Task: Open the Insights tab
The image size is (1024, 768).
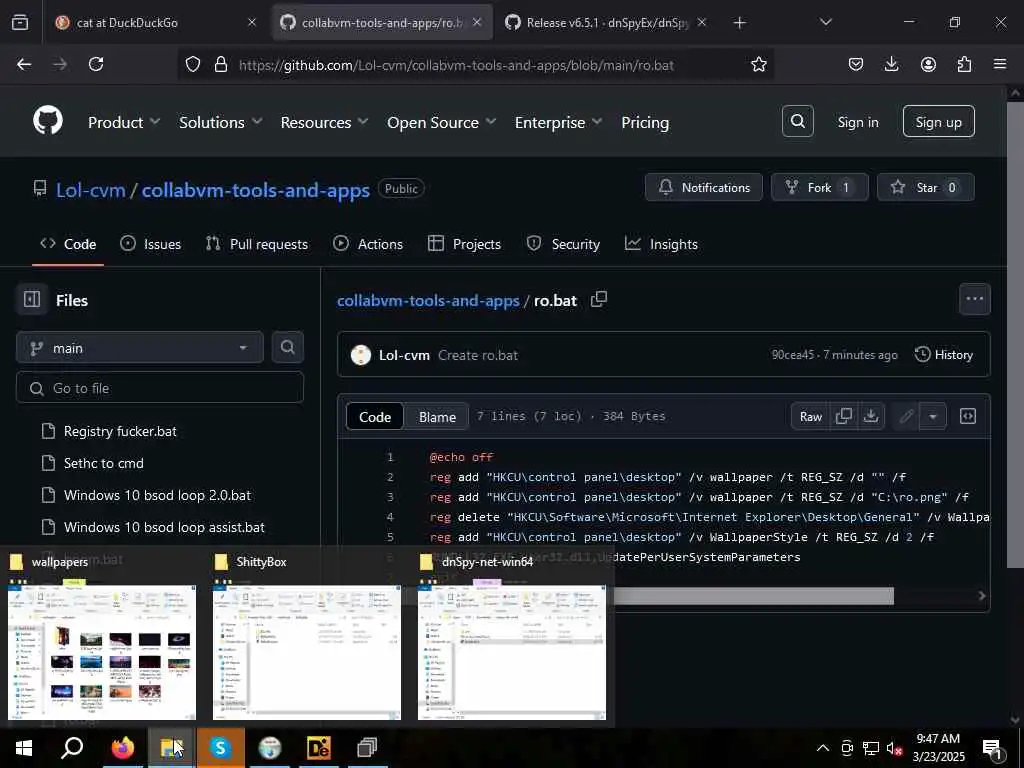Action: point(662,244)
